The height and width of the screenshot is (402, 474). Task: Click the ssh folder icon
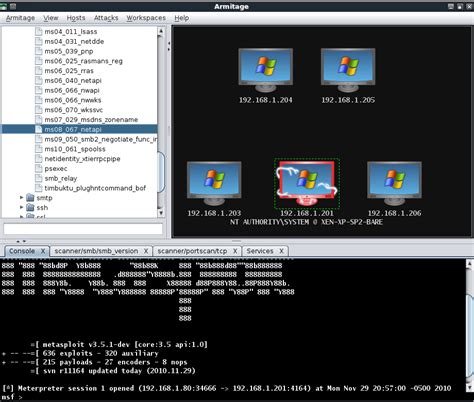30,208
